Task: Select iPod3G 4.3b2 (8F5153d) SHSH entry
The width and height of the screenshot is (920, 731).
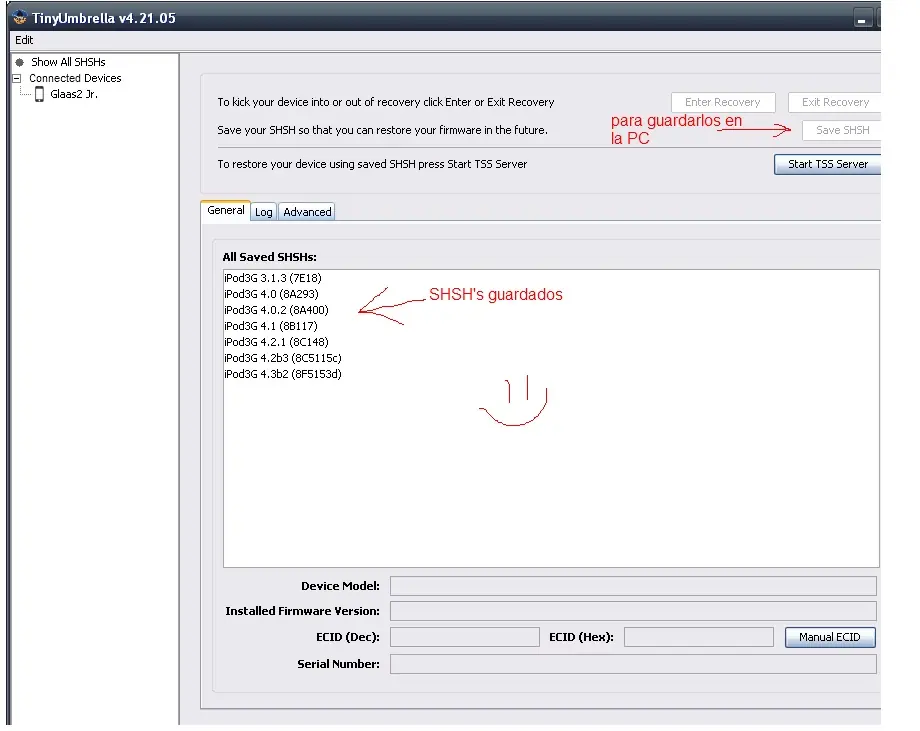Action: pyautogui.click(x=283, y=374)
